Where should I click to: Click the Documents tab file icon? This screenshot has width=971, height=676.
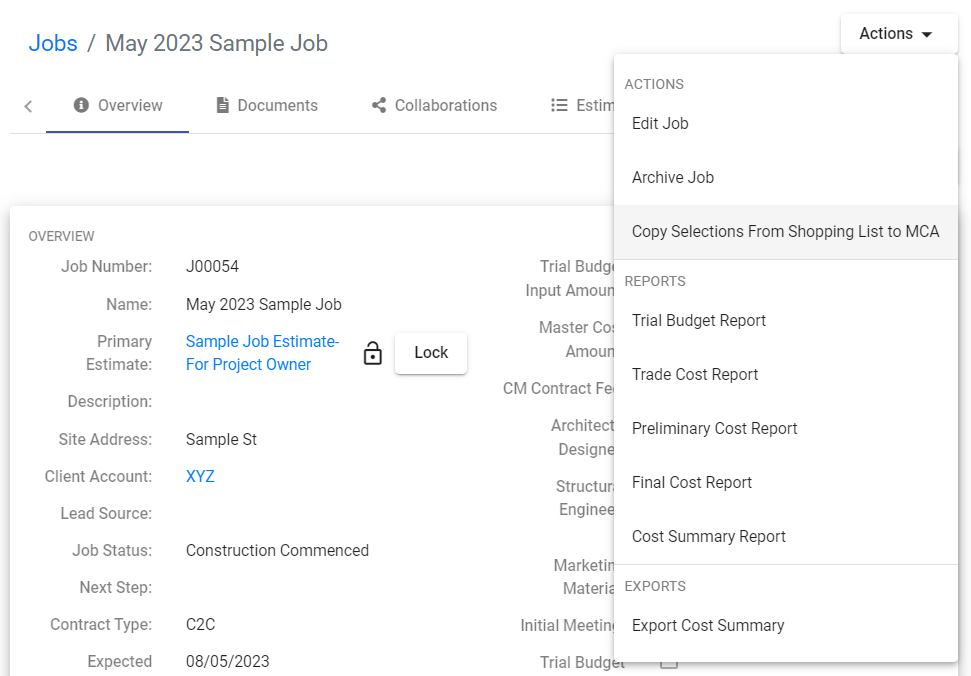(223, 106)
